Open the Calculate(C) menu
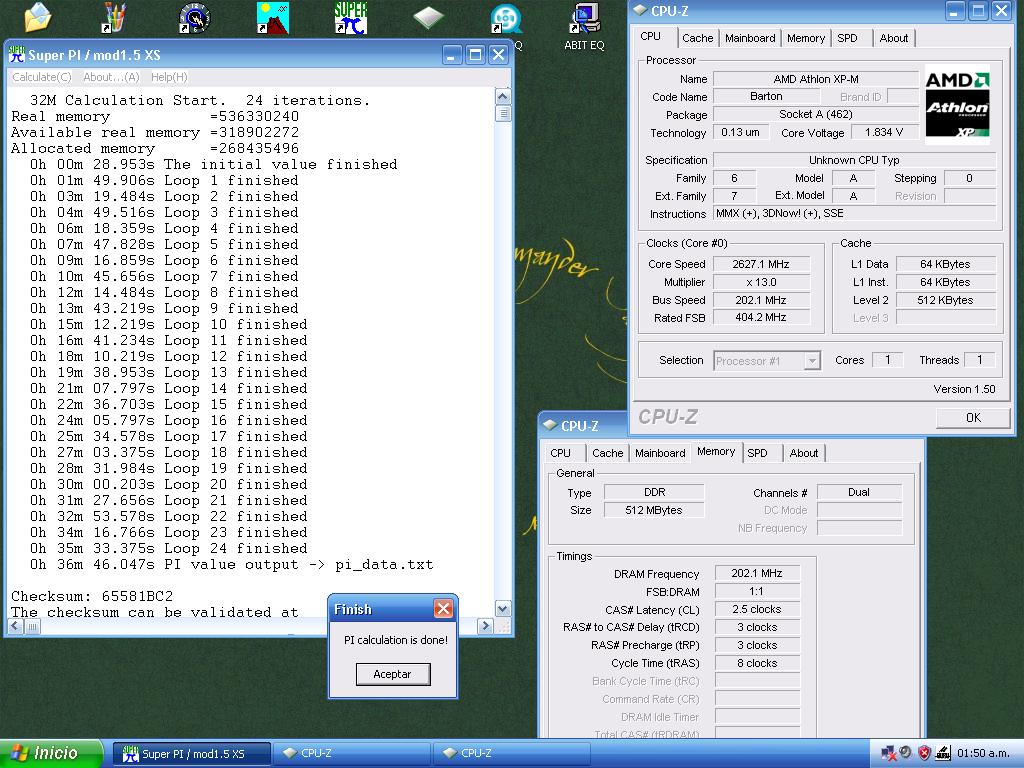 42,77
